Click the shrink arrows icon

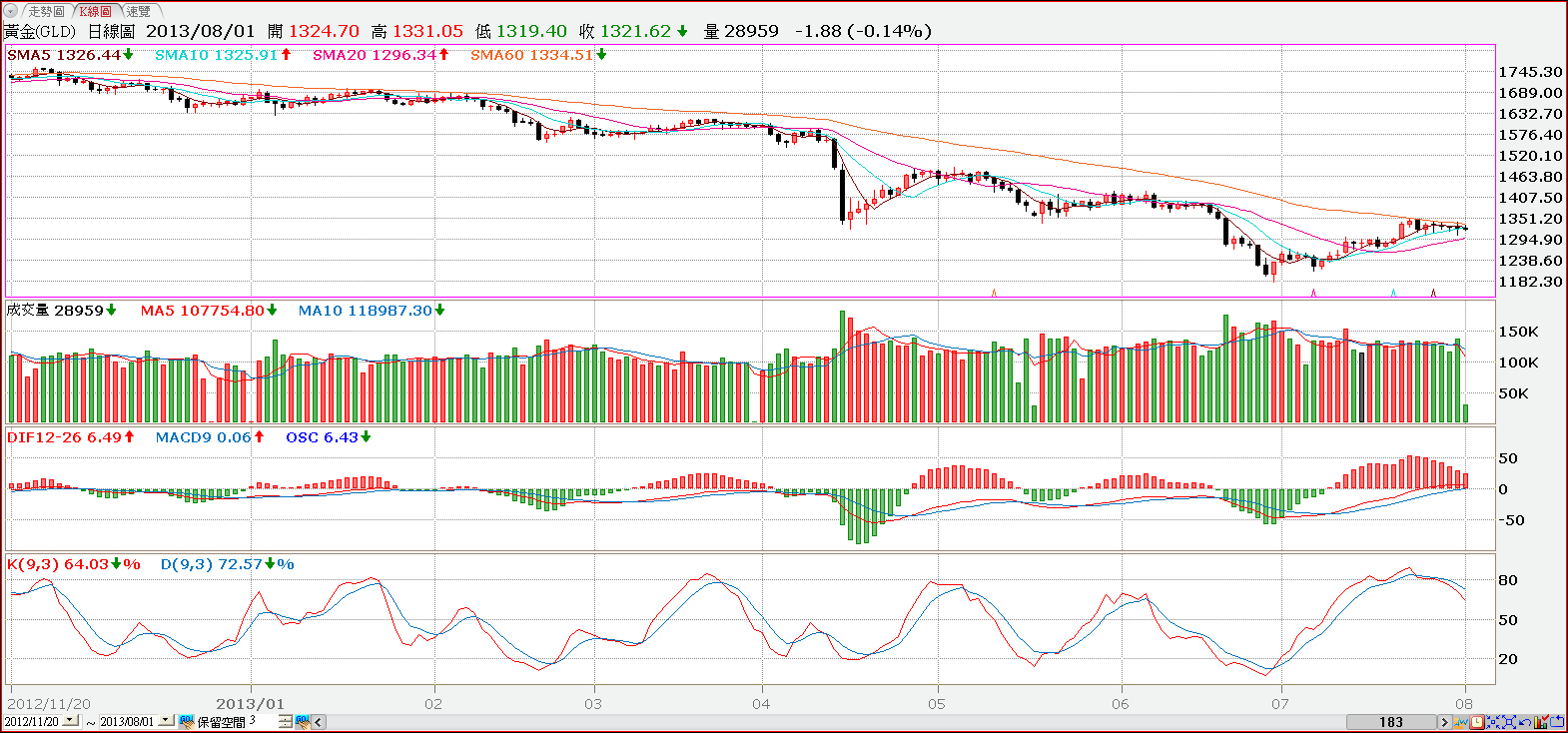coord(1493,722)
